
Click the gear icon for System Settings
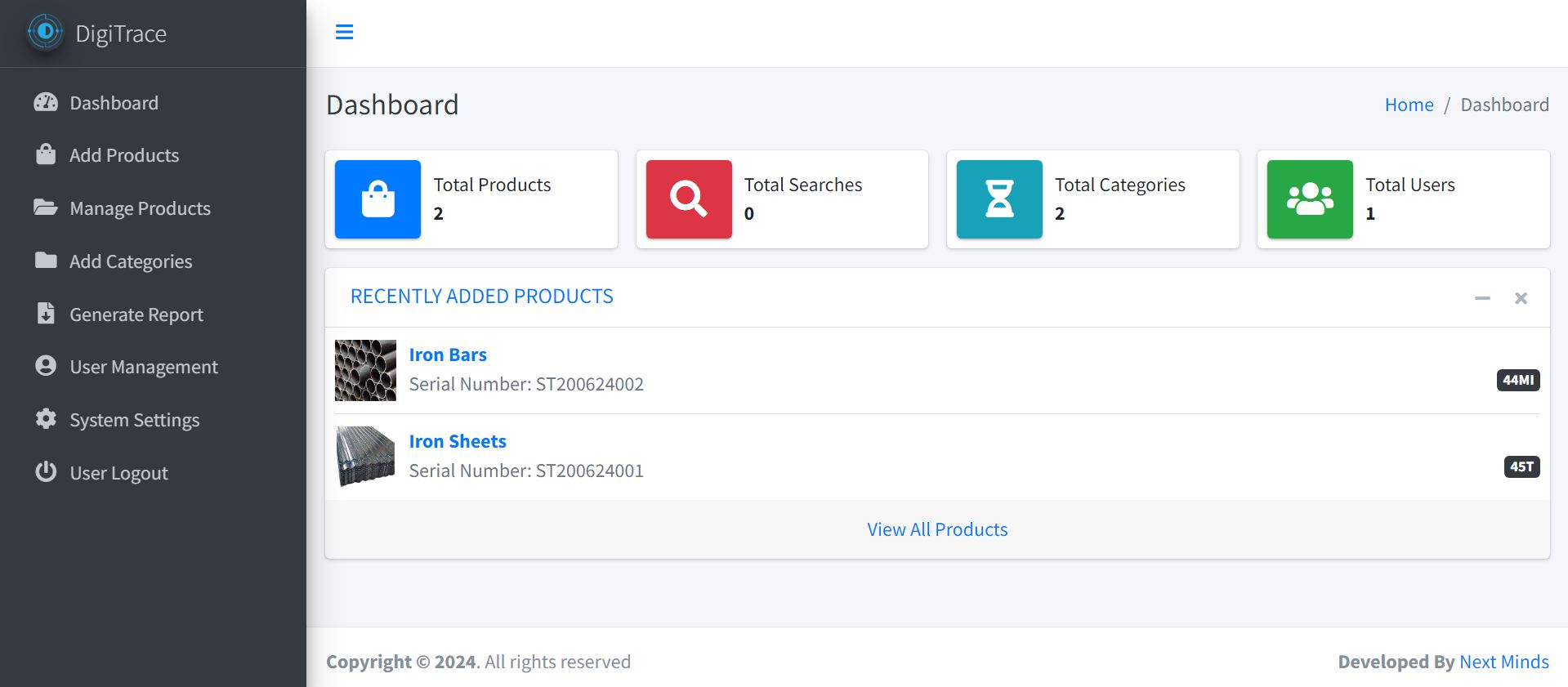click(x=46, y=419)
